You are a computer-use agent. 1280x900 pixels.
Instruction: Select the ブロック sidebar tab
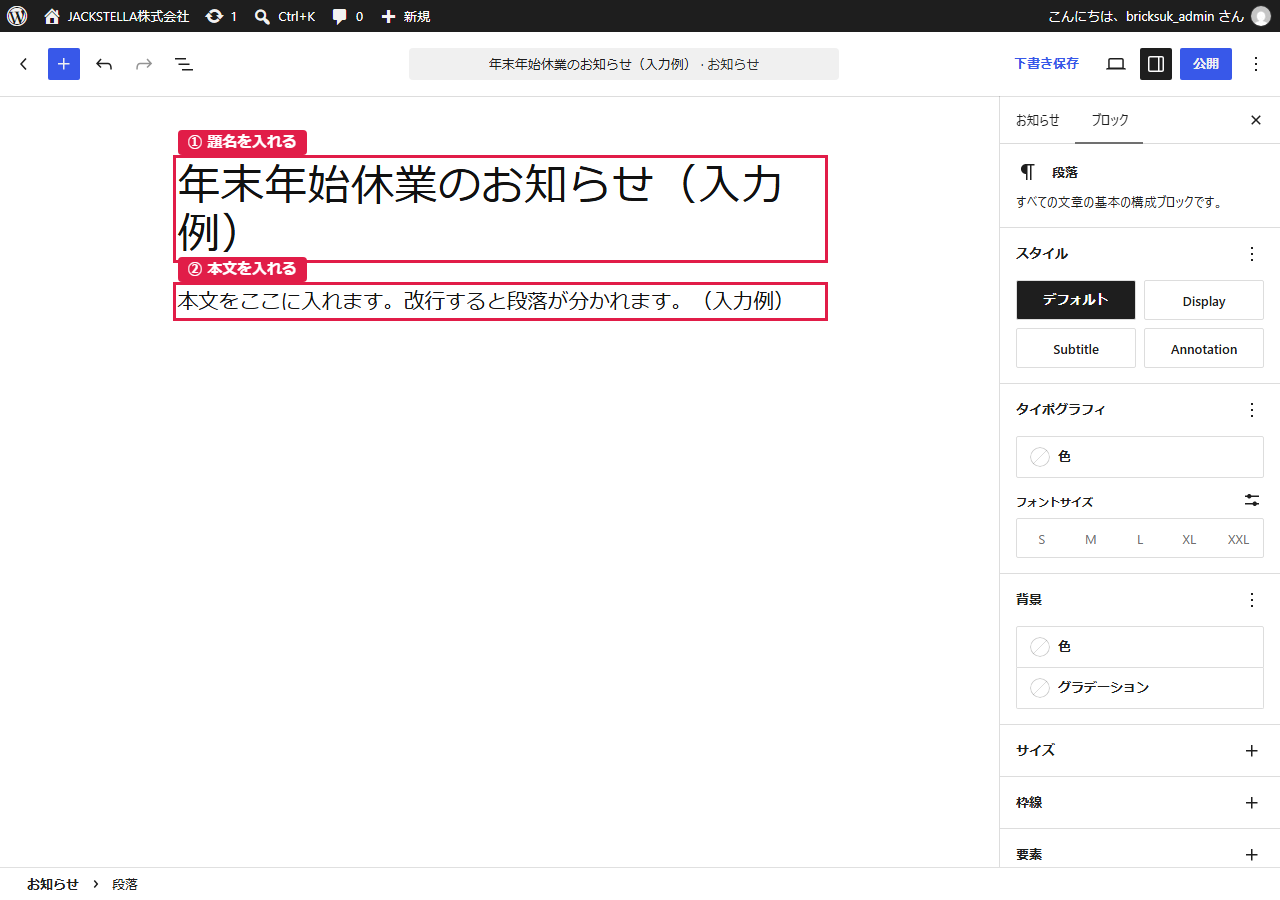[1110, 120]
